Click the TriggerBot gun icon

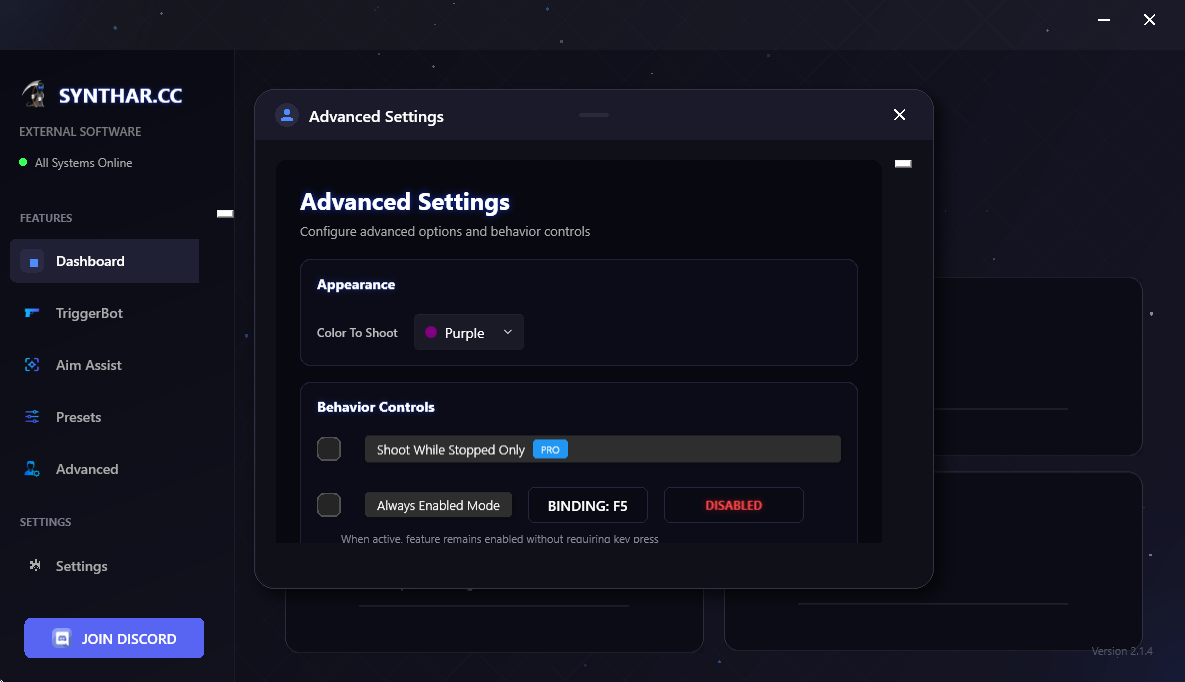pos(32,313)
